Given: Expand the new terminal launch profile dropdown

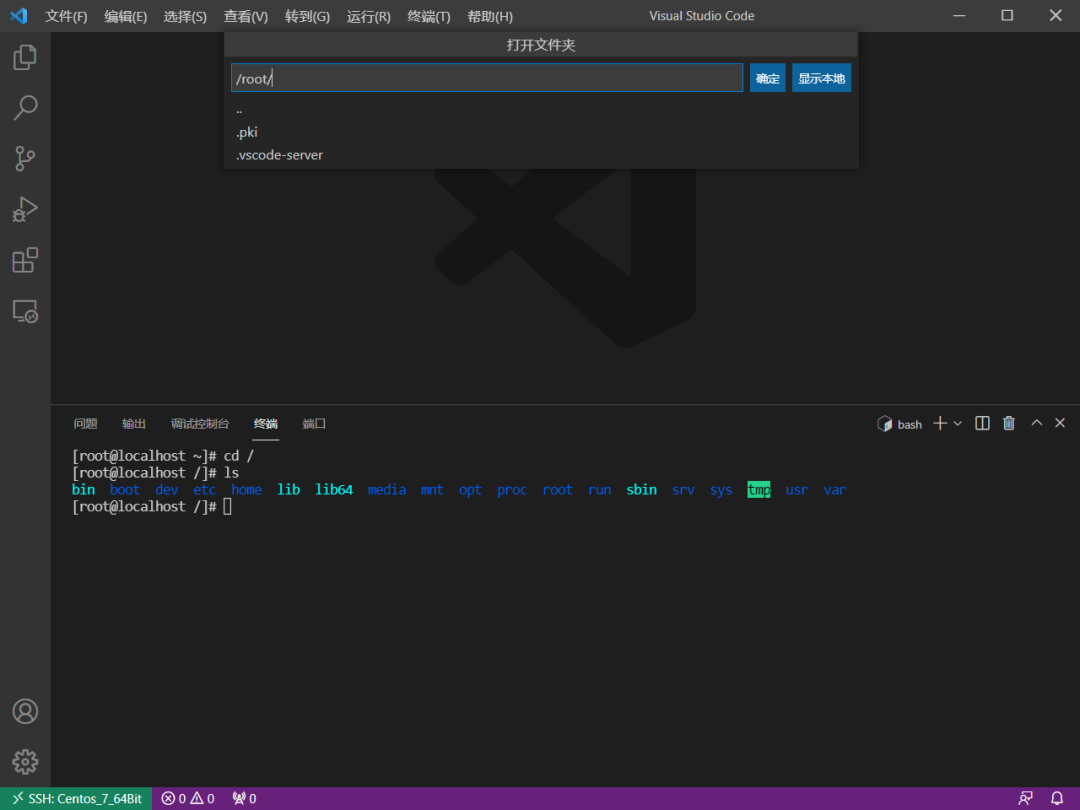Looking at the screenshot, I should tap(958, 424).
